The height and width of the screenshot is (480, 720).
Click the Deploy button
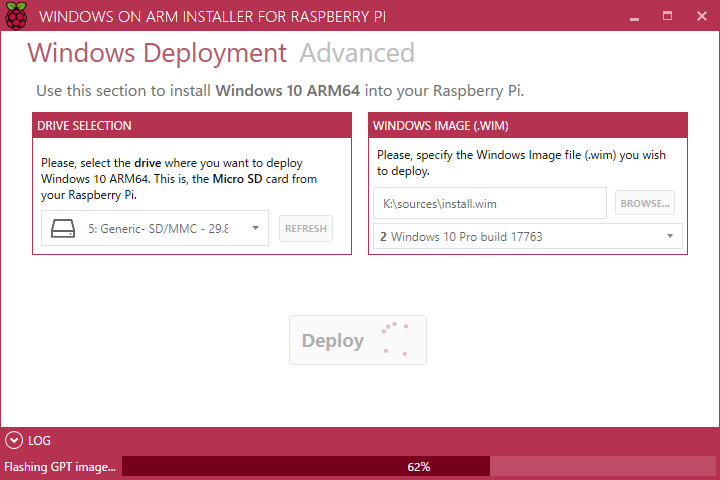pyautogui.click(x=358, y=340)
